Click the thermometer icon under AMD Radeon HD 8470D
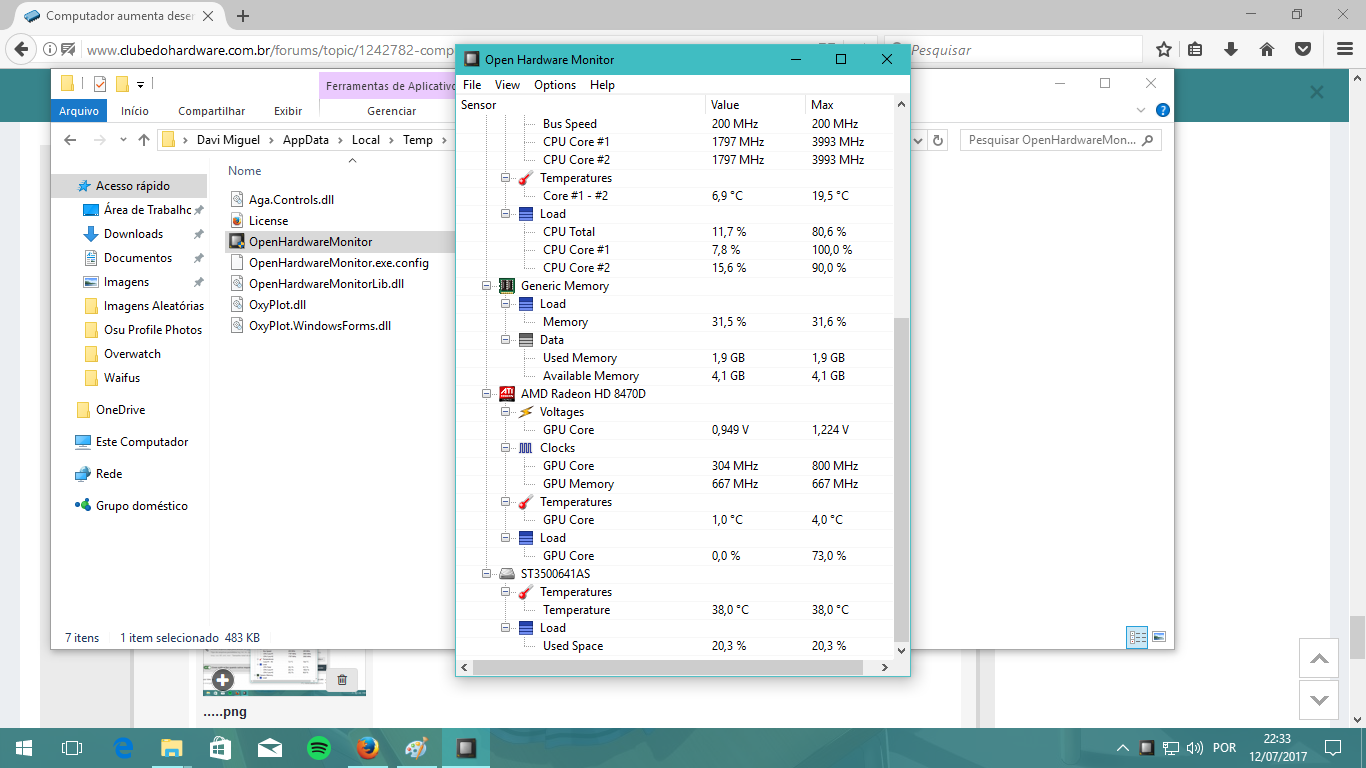Screen dimensions: 1366x768 [526, 502]
